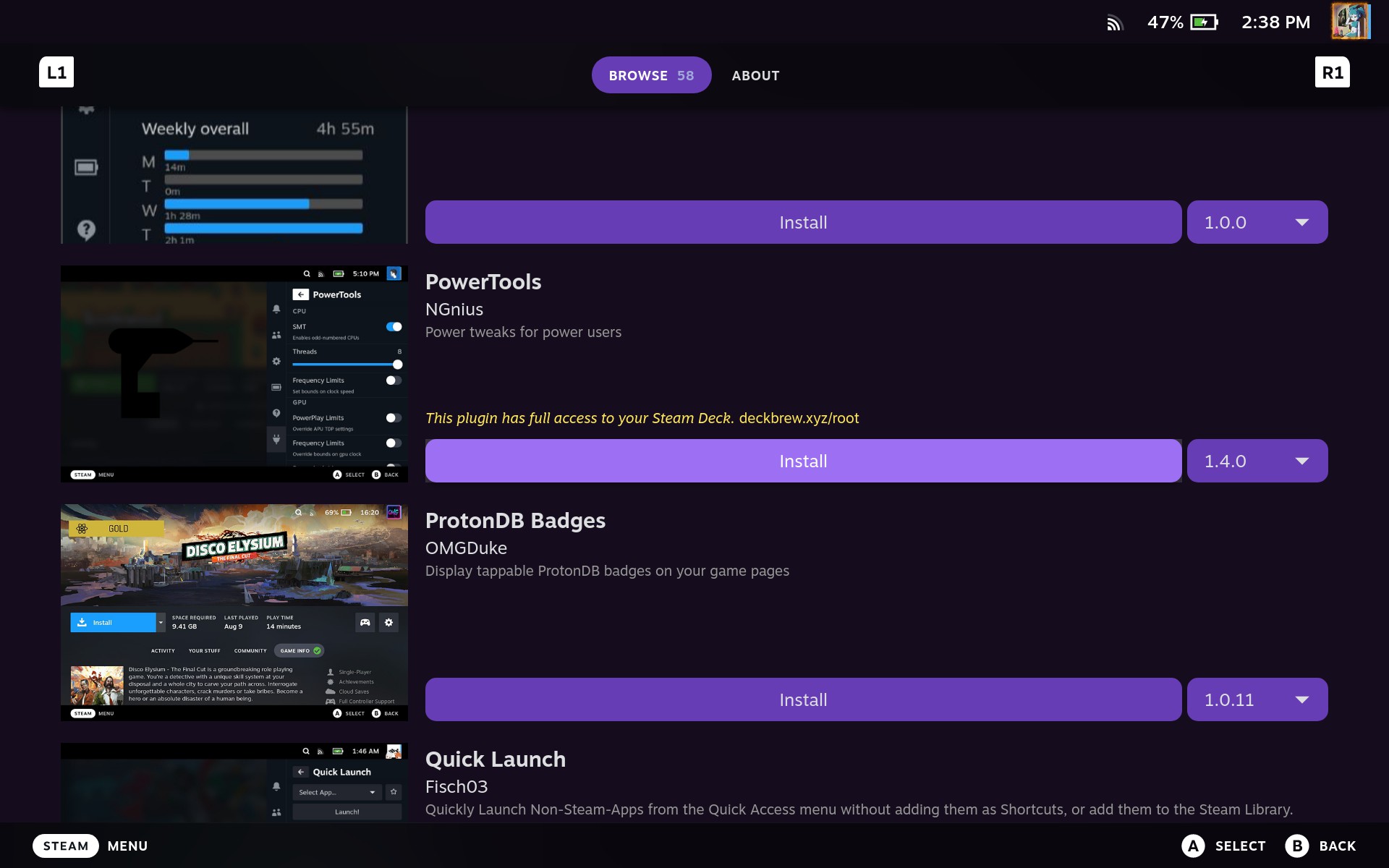Click the STEAM menu button
This screenshot has height=868, width=1389.
(65, 846)
